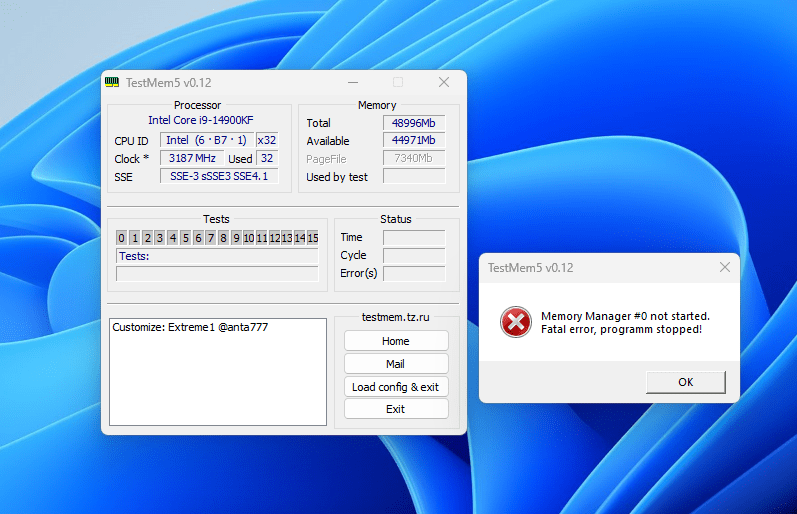
Task: Minimize the TestMem5 main window
Action: (x=353, y=82)
